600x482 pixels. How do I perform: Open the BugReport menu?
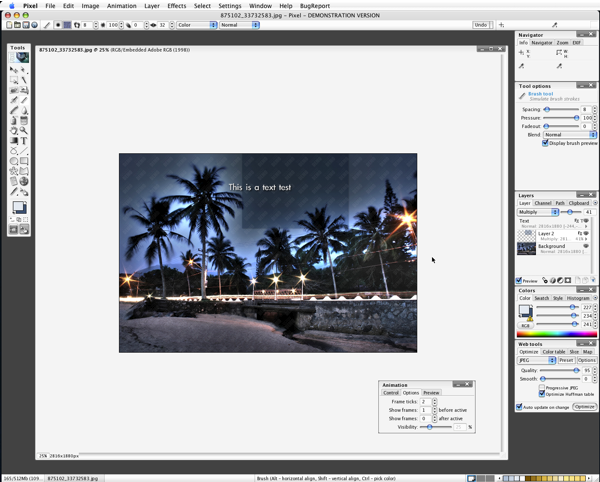click(315, 6)
